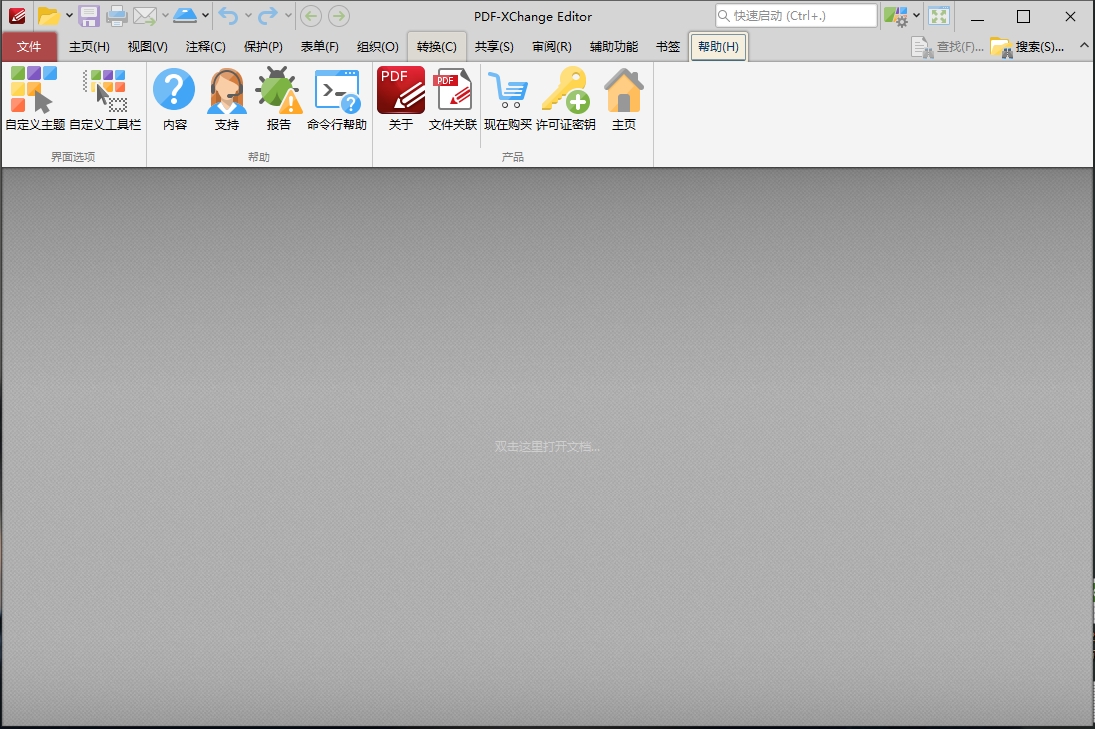Click the PDF-XChange app logo icon

[17, 15]
